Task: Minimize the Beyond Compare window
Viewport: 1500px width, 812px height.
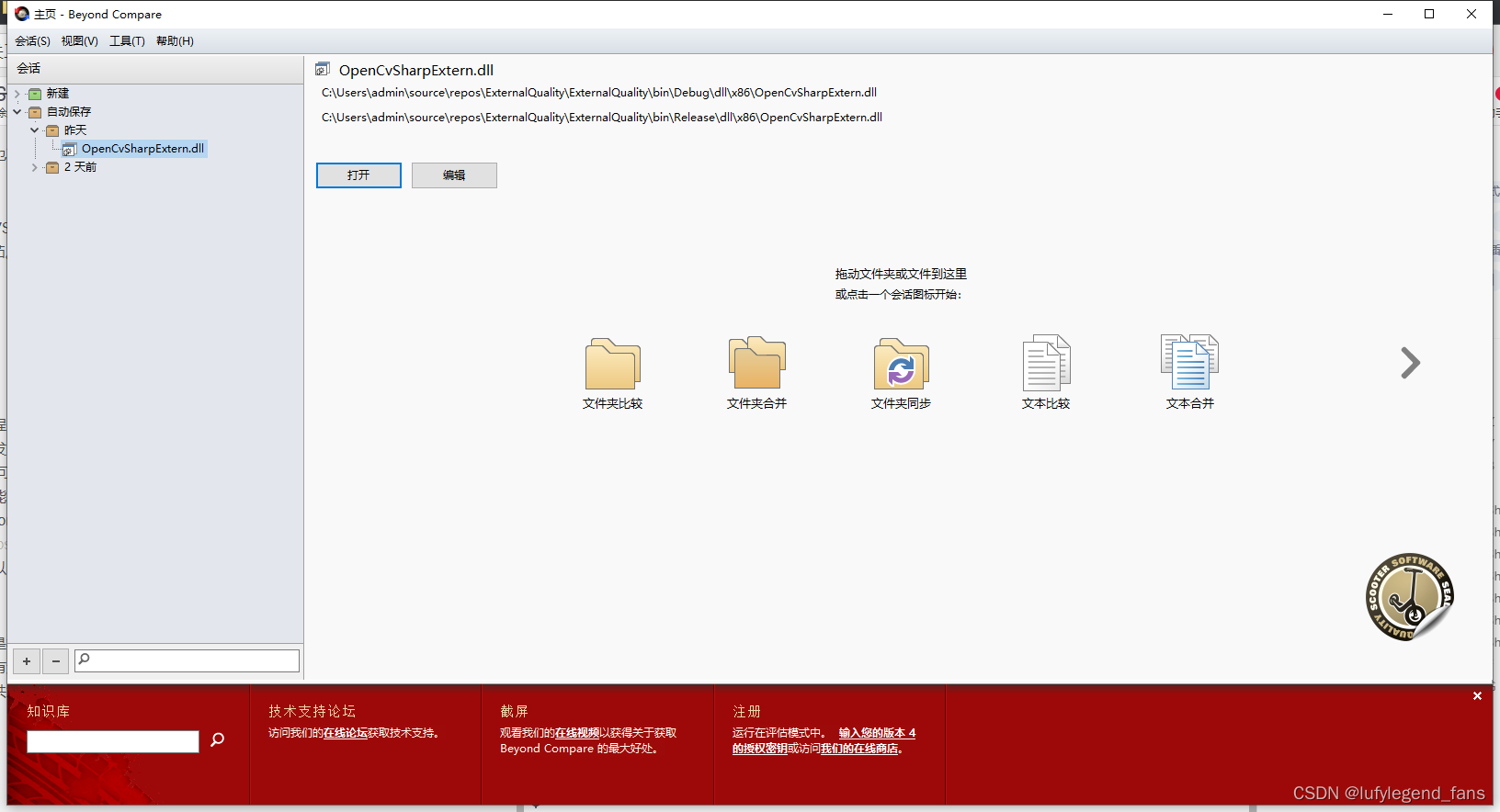Action: pyautogui.click(x=1388, y=14)
